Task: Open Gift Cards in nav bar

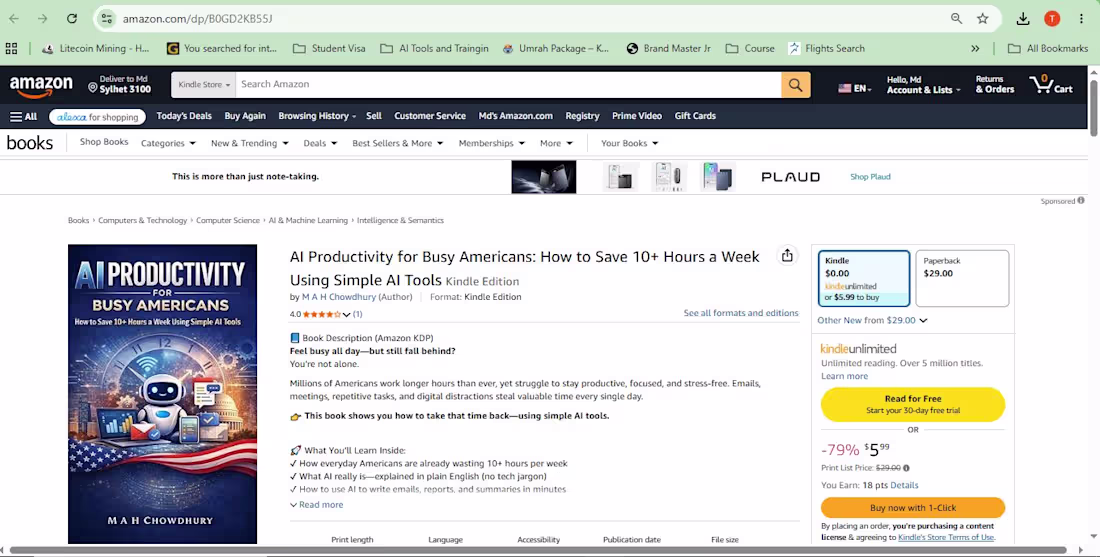Action: 695,116
